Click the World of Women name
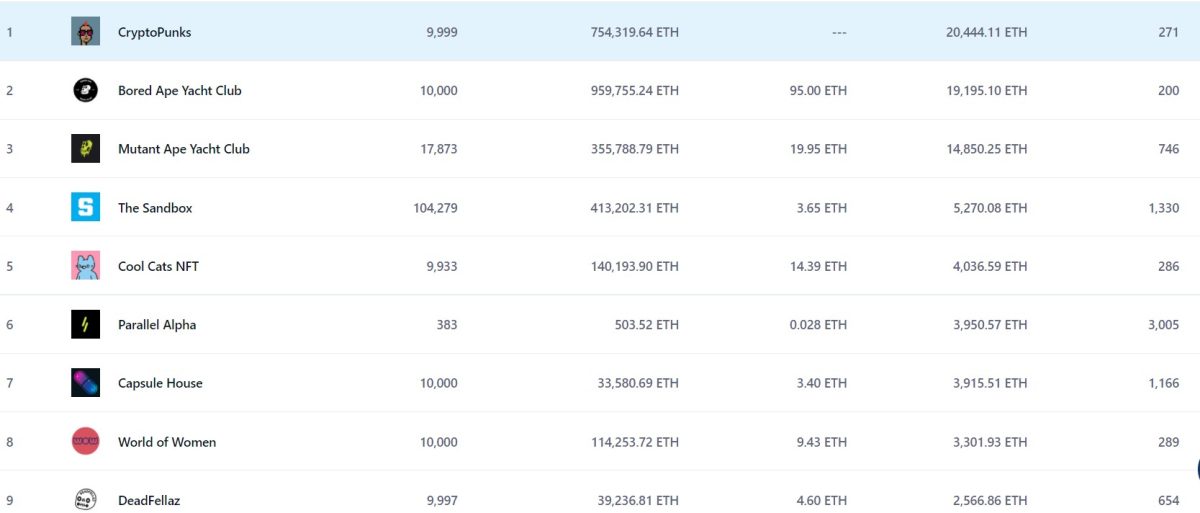The width and height of the screenshot is (1200, 513). coord(167,442)
